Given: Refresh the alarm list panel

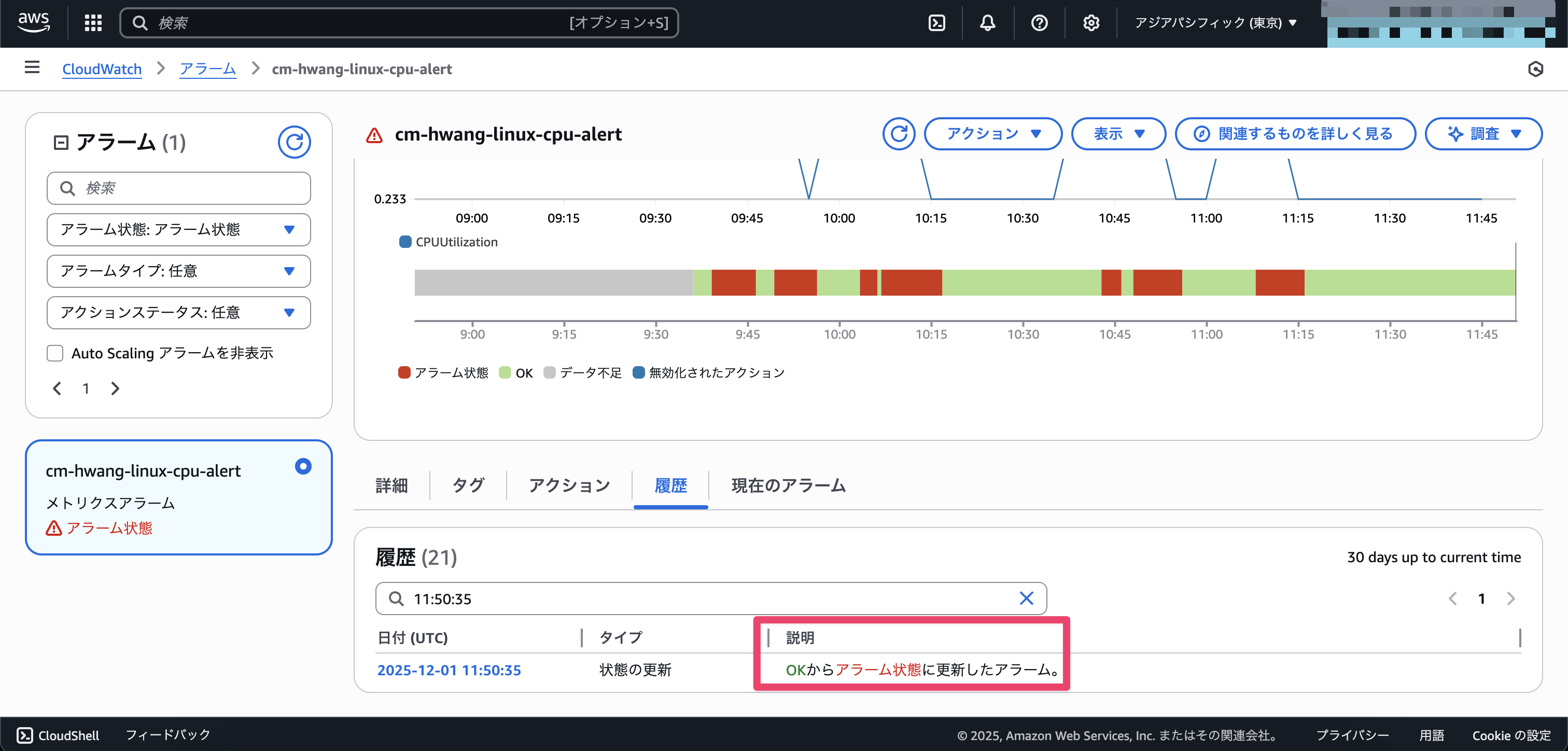Looking at the screenshot, I should 294,142.
